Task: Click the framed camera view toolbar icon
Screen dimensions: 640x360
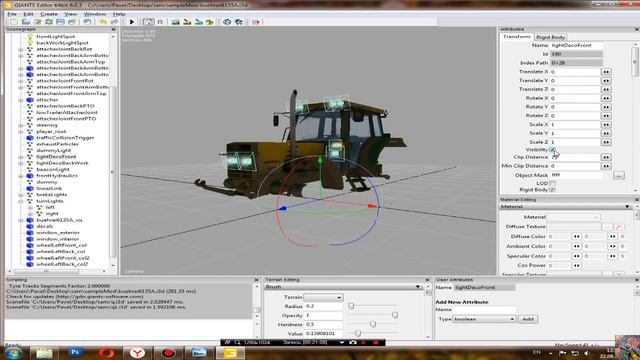Action: click(149, 22)
